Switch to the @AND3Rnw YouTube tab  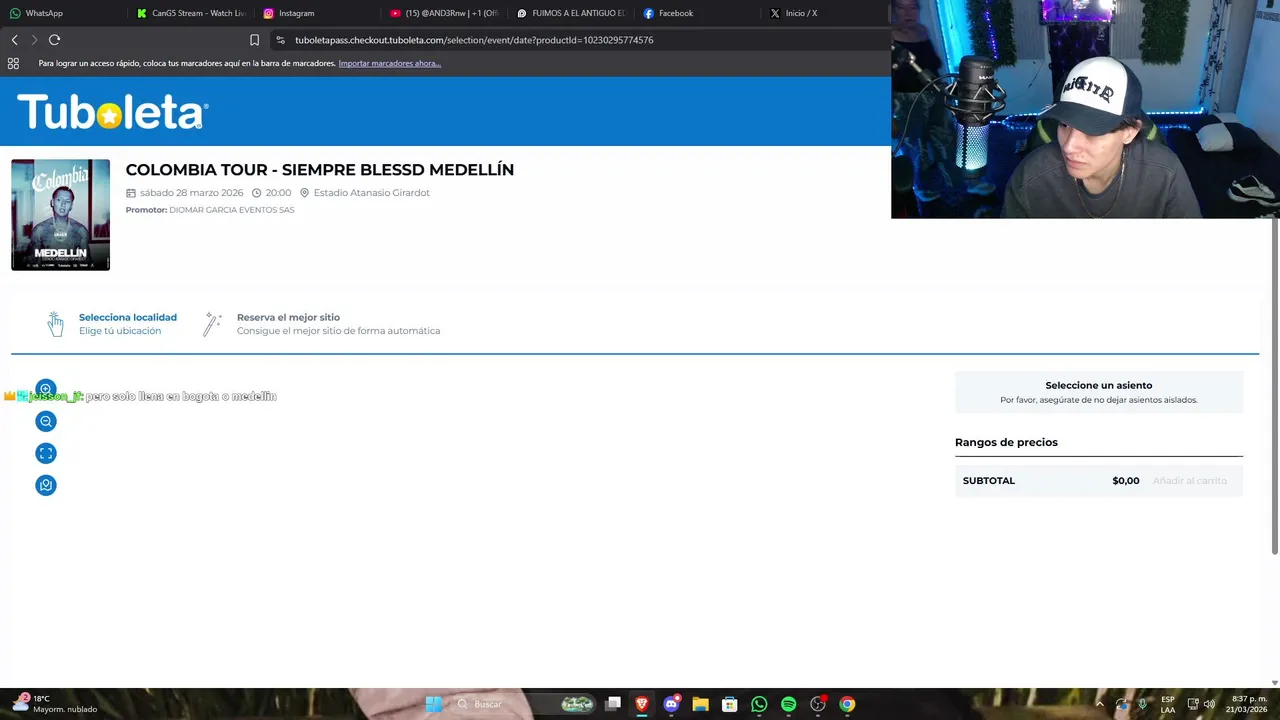(444, 13)
